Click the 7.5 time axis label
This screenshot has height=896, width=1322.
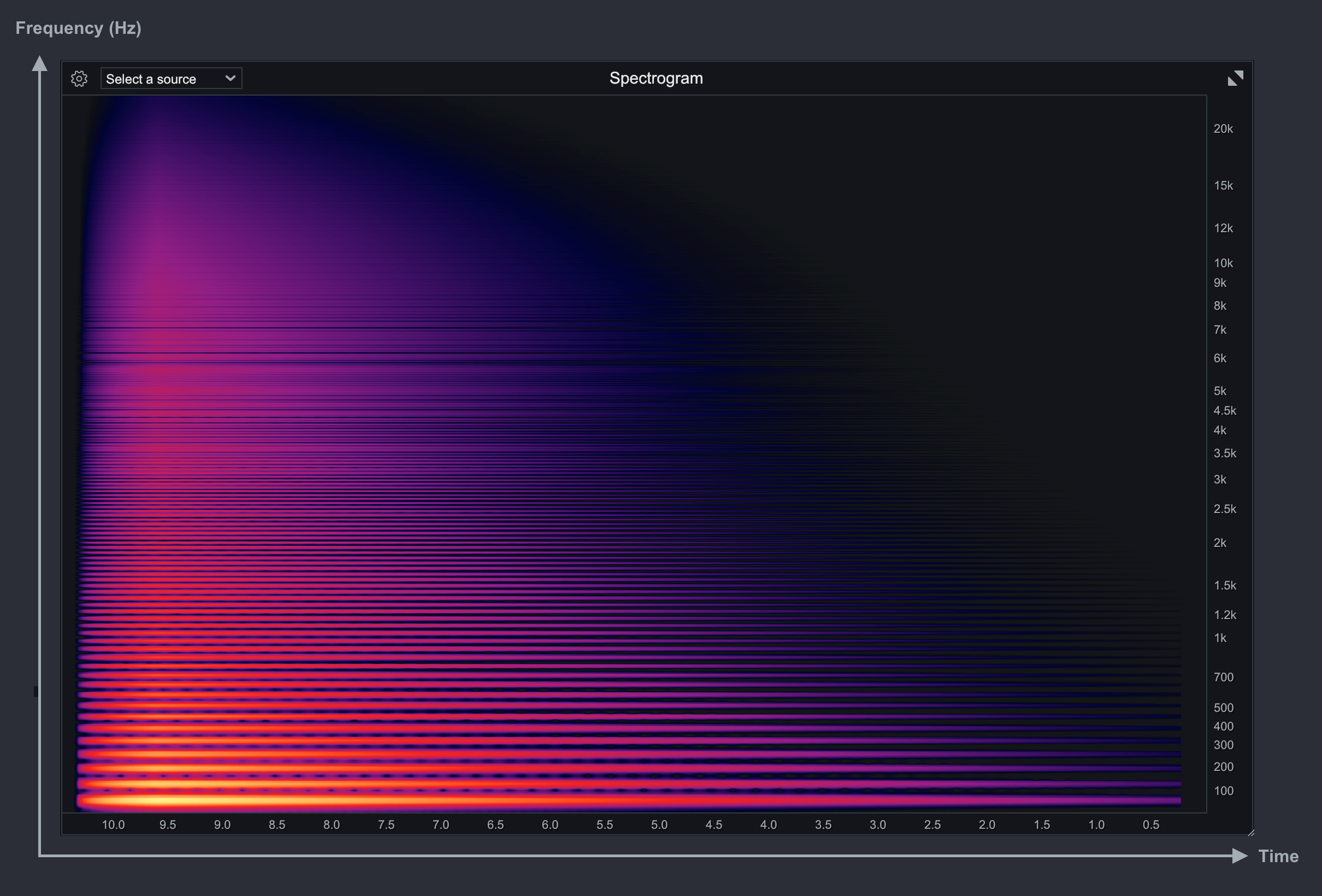click(386, 825)
